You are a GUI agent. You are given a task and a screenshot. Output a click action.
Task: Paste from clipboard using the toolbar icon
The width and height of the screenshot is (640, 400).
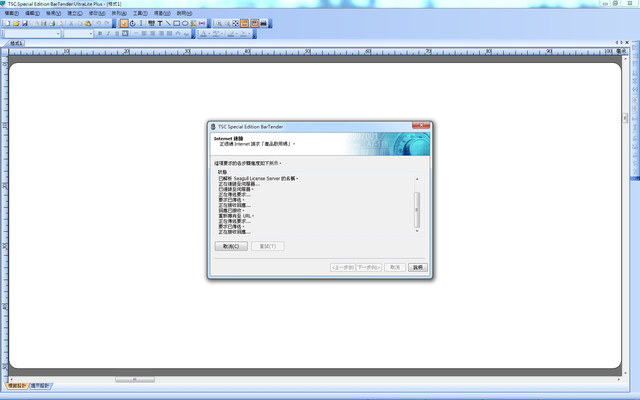pyautogui.click(x=88, y=24)
